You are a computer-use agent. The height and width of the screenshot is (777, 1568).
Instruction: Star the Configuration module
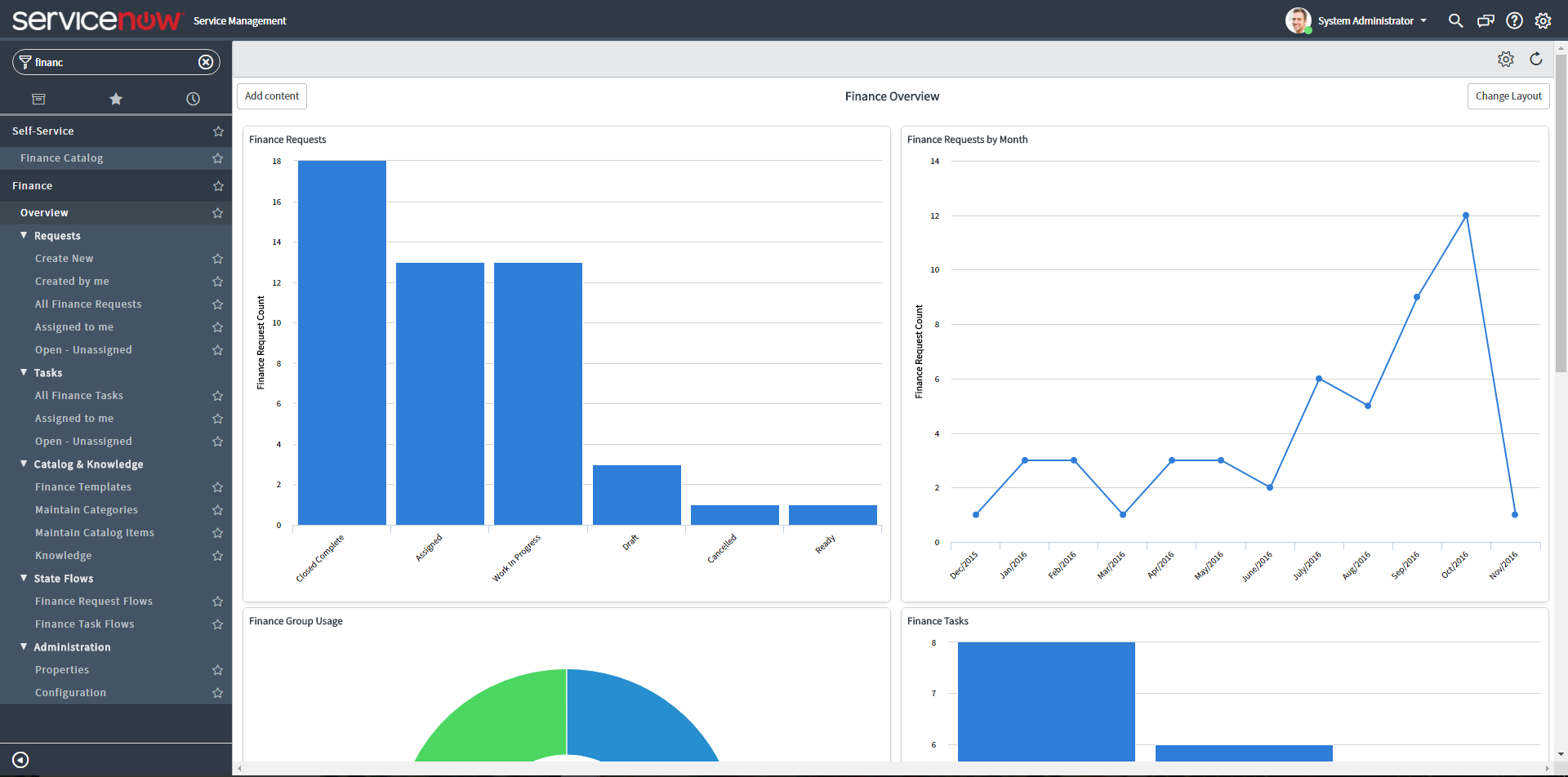[217, 693]
